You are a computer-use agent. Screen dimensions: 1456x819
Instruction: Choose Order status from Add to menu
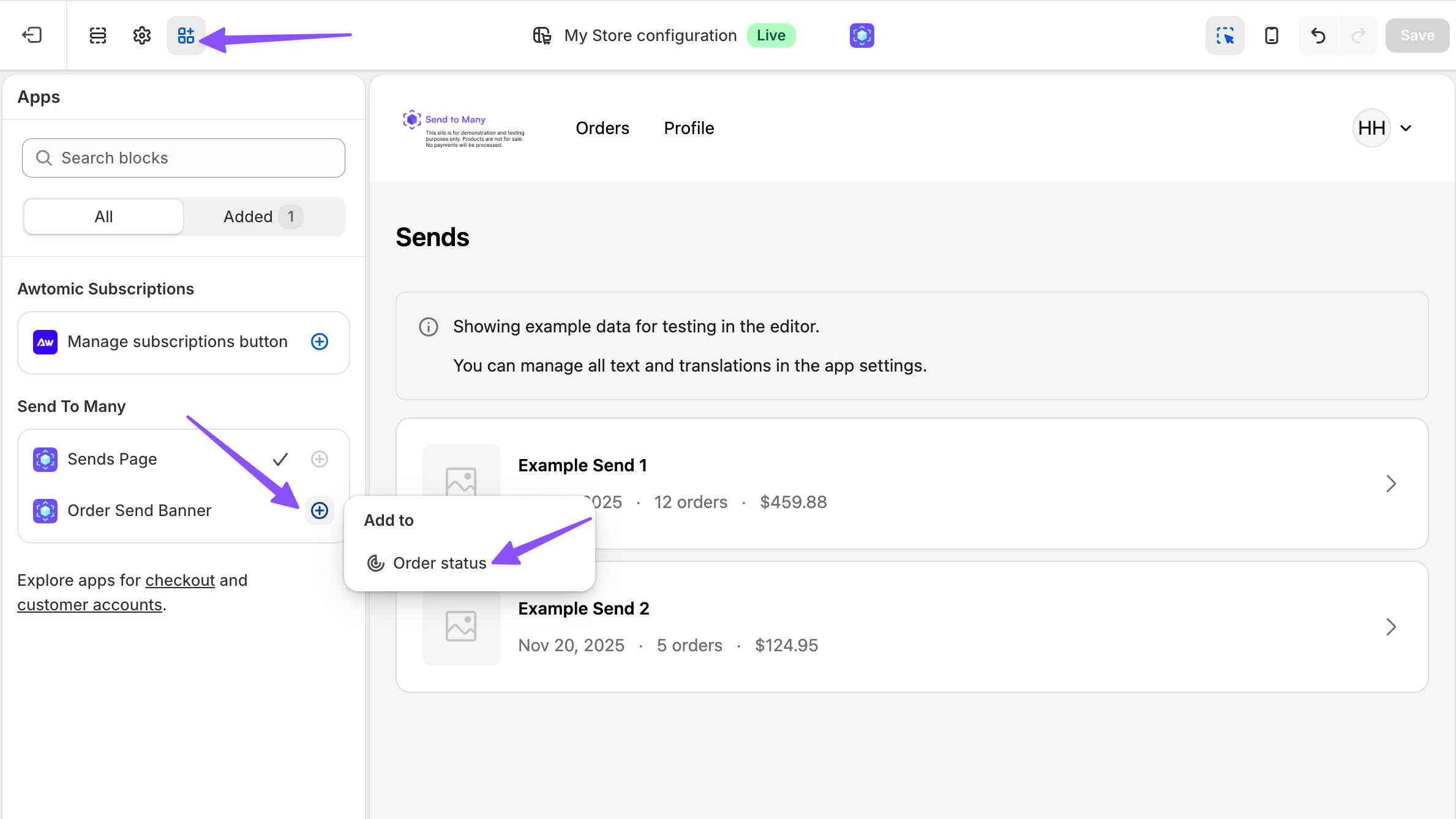click(440, 563)
